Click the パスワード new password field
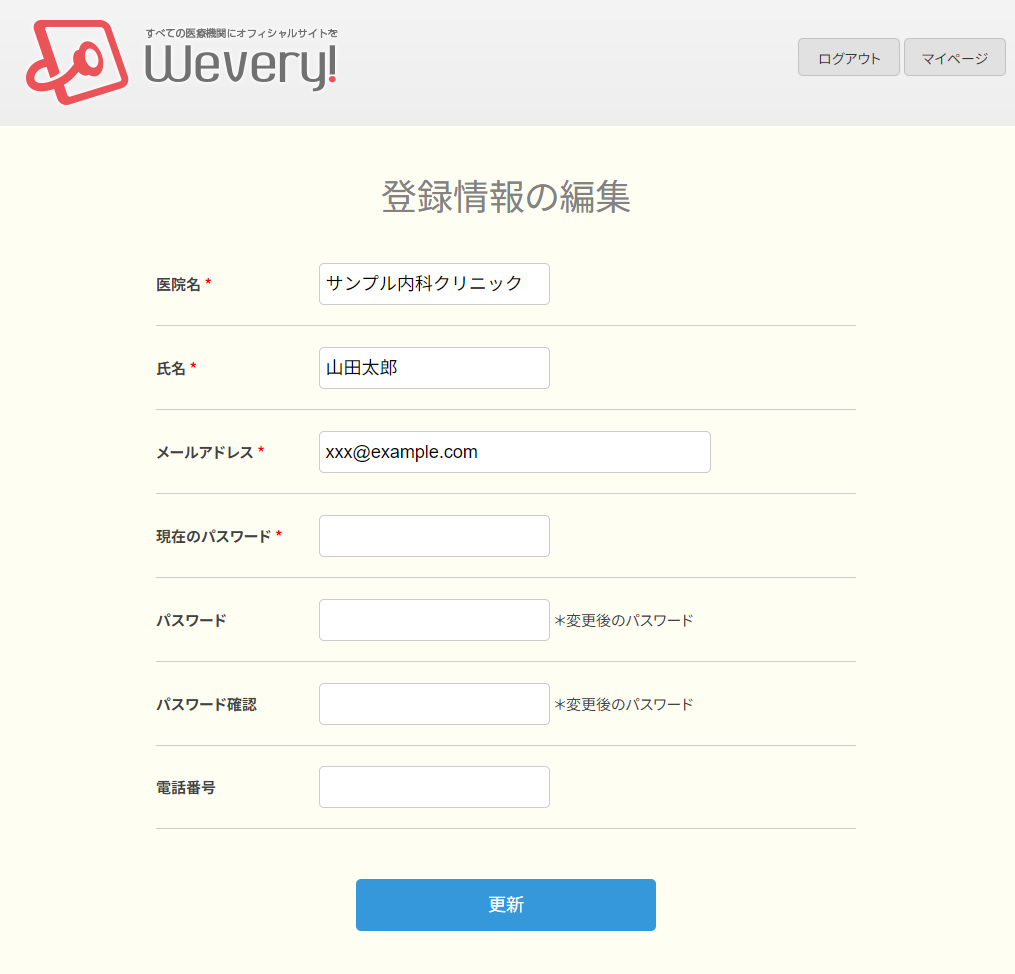1015x974 pixels. point(434,620)
